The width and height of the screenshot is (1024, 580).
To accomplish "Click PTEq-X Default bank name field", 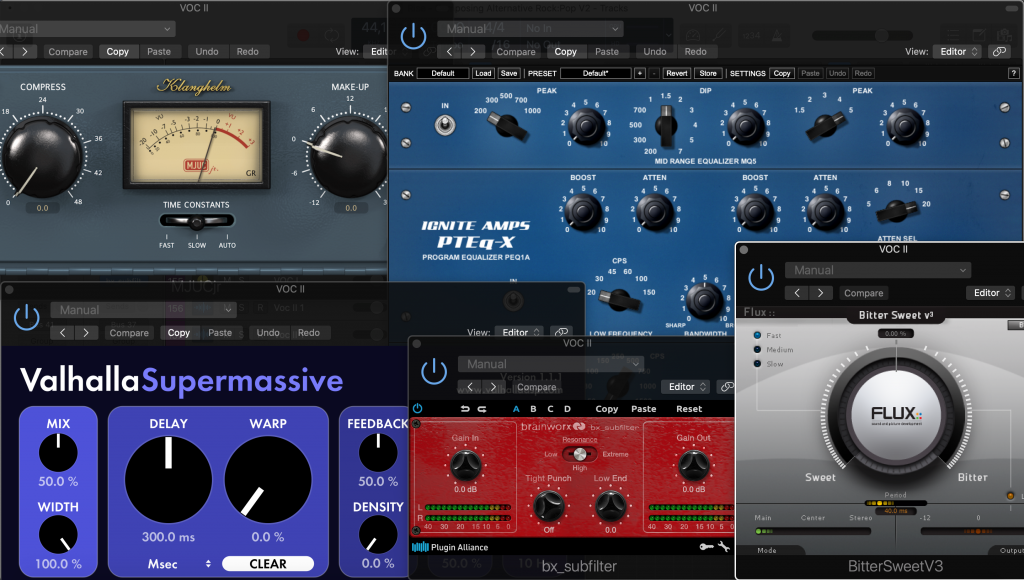I will [x=443, y=73].
